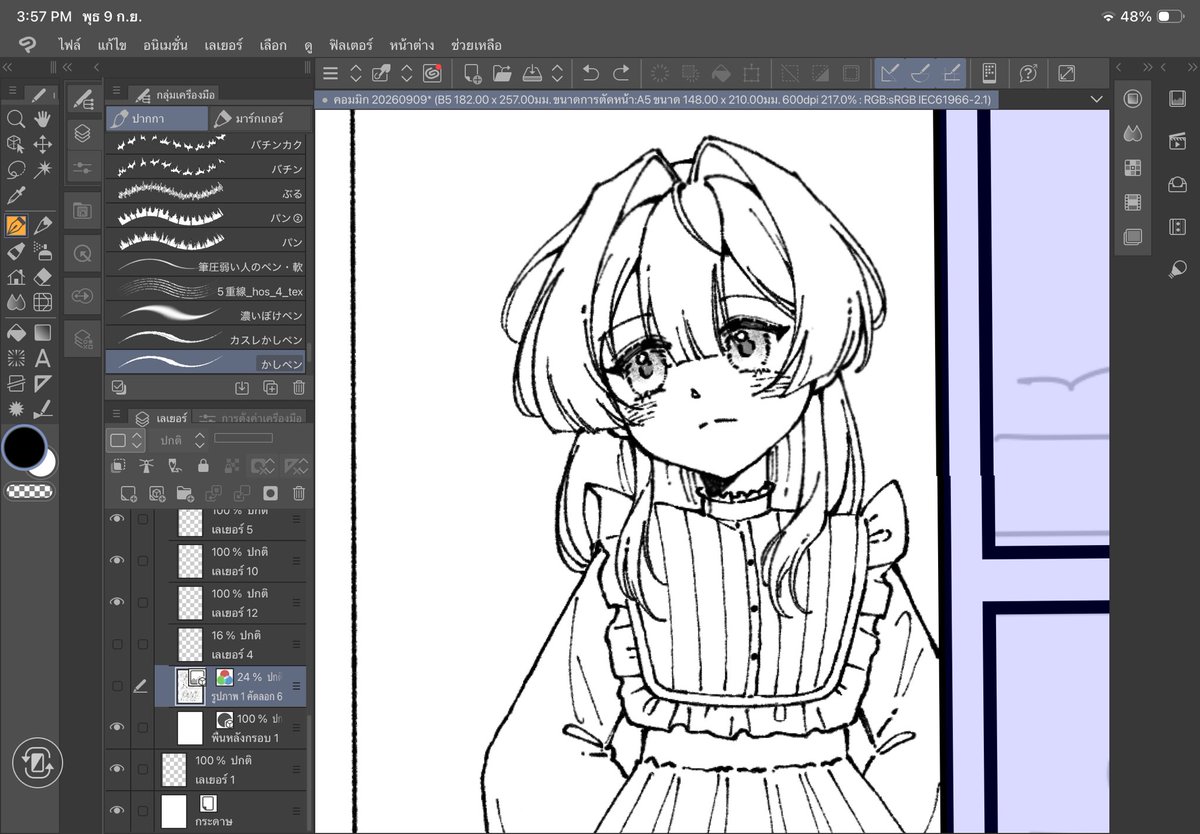The height and width of the screenshot is (834, 1200).
Task: Activate the Eraser tool
Action: point(43,277)
